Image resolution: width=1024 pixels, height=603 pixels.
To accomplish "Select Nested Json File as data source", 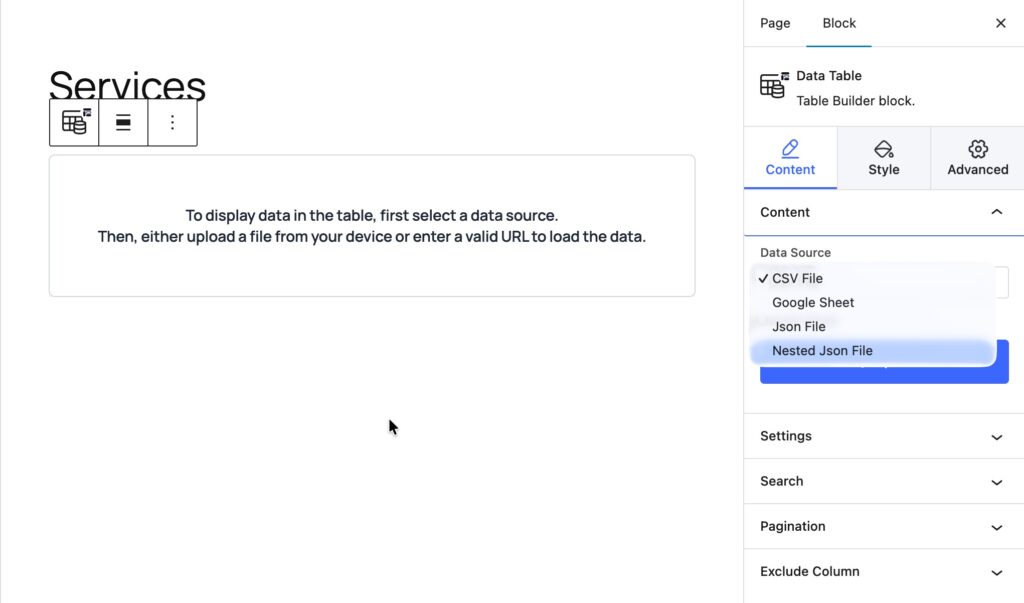I will coord(822,350).
